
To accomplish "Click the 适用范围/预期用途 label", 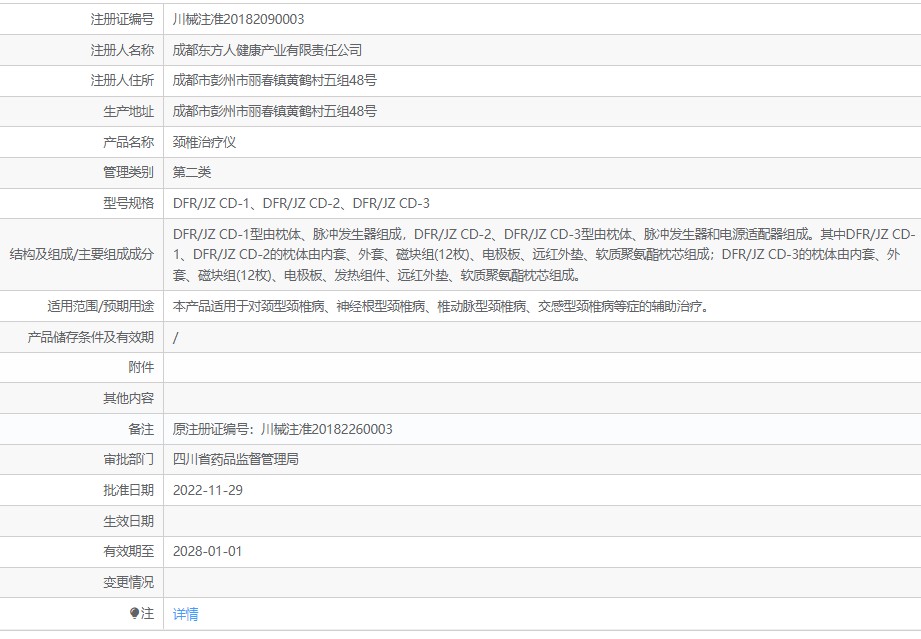I will click(x=100, y=306).
